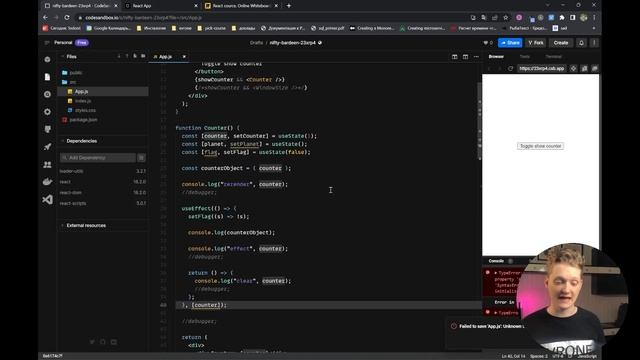This screenshot has height=360, width=640.
Task: Open the sandbox info icon atop the sidebar
Action: point(47,60)
